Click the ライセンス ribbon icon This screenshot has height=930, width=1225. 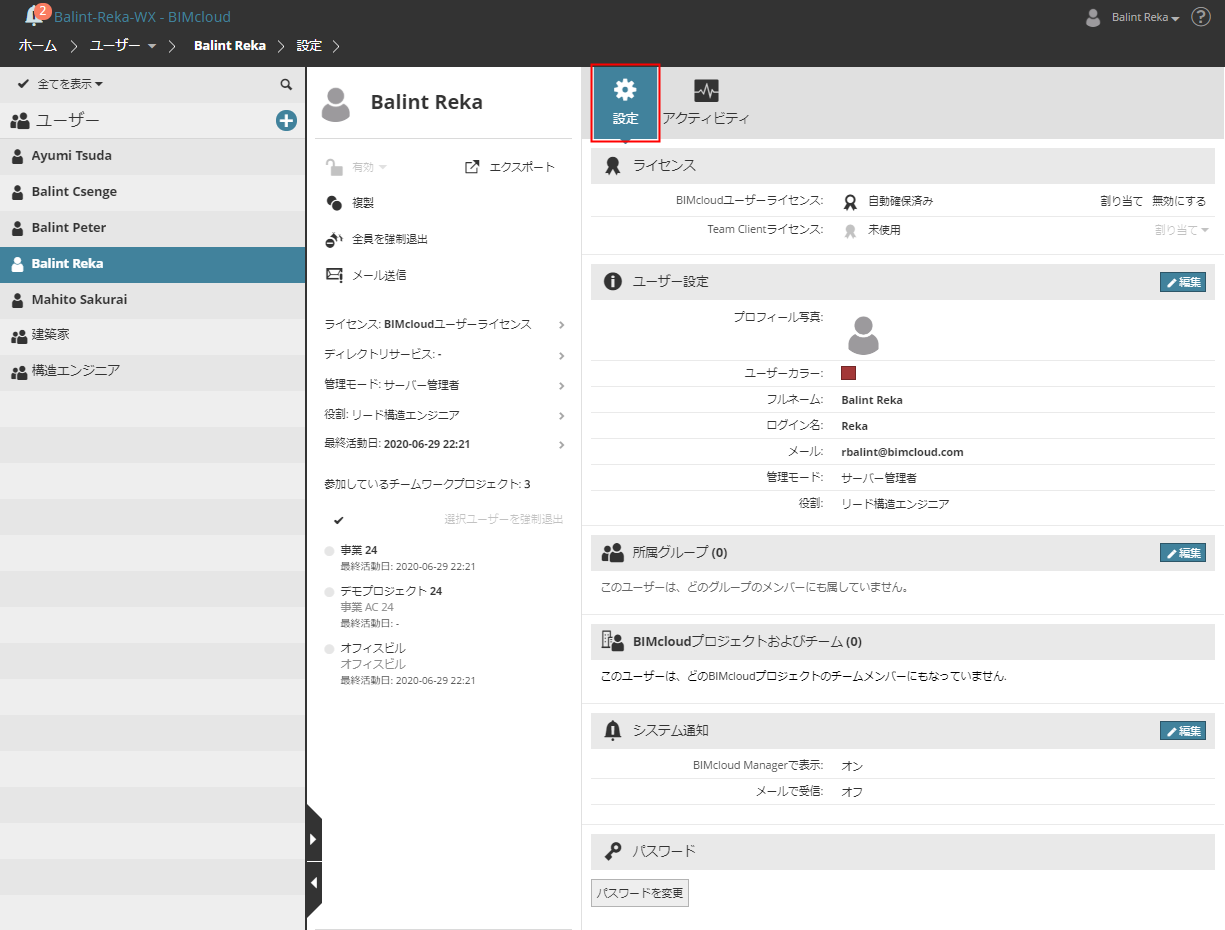(x=613, y=166)
